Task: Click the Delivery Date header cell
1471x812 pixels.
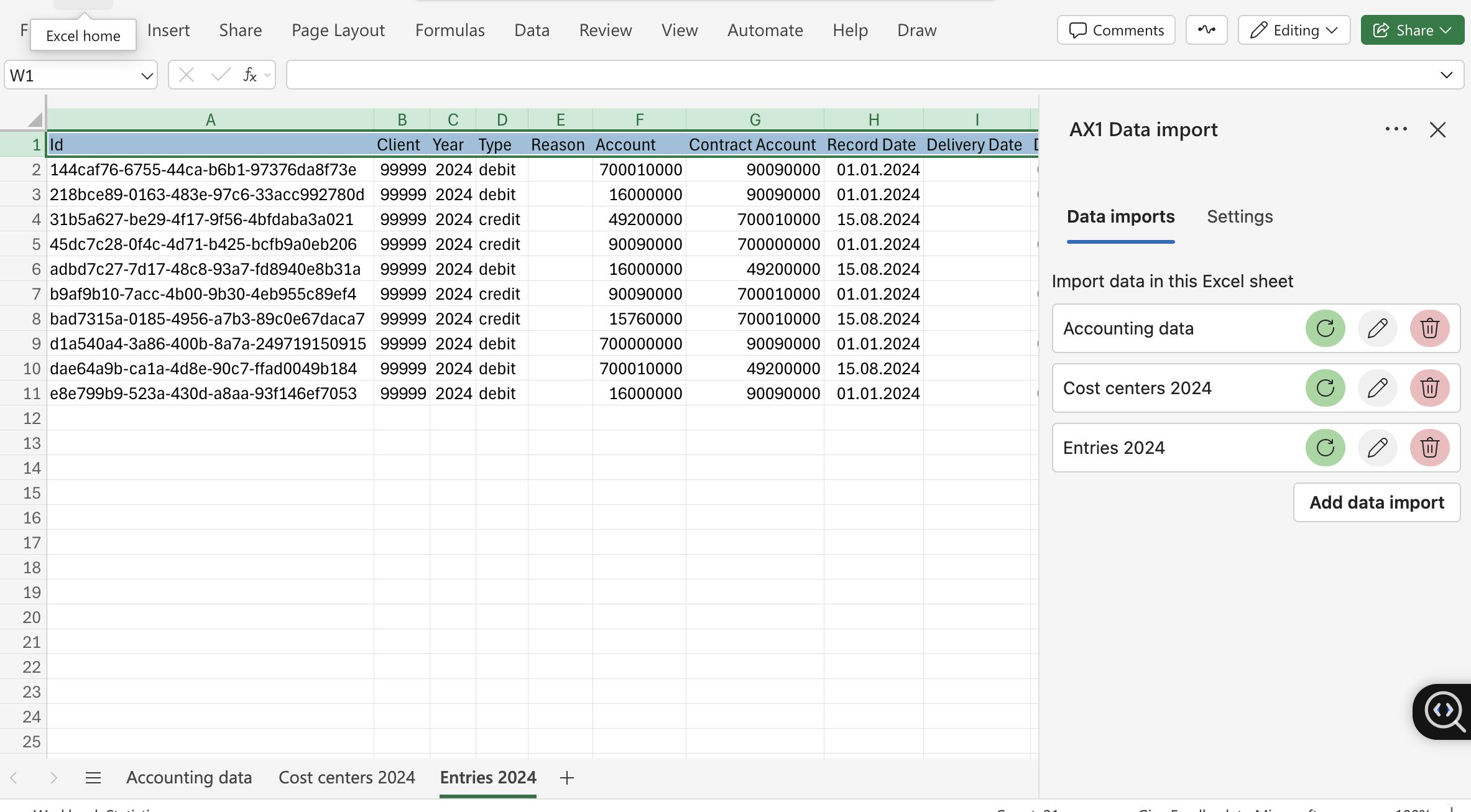Action: tap(977, 145)
